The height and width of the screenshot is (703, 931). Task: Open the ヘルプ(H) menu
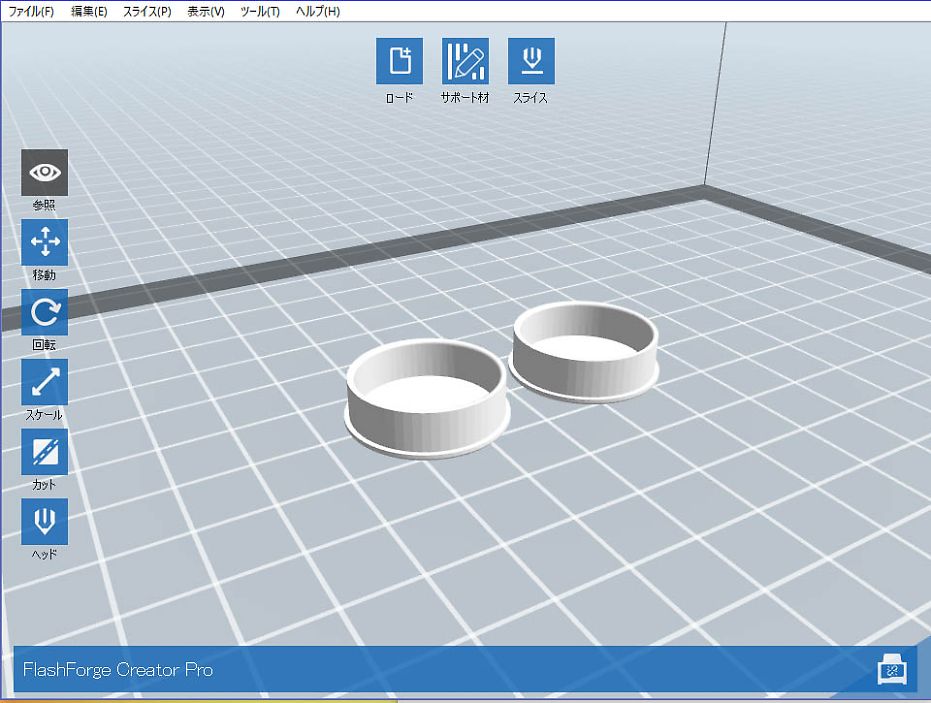click(318, 11)
